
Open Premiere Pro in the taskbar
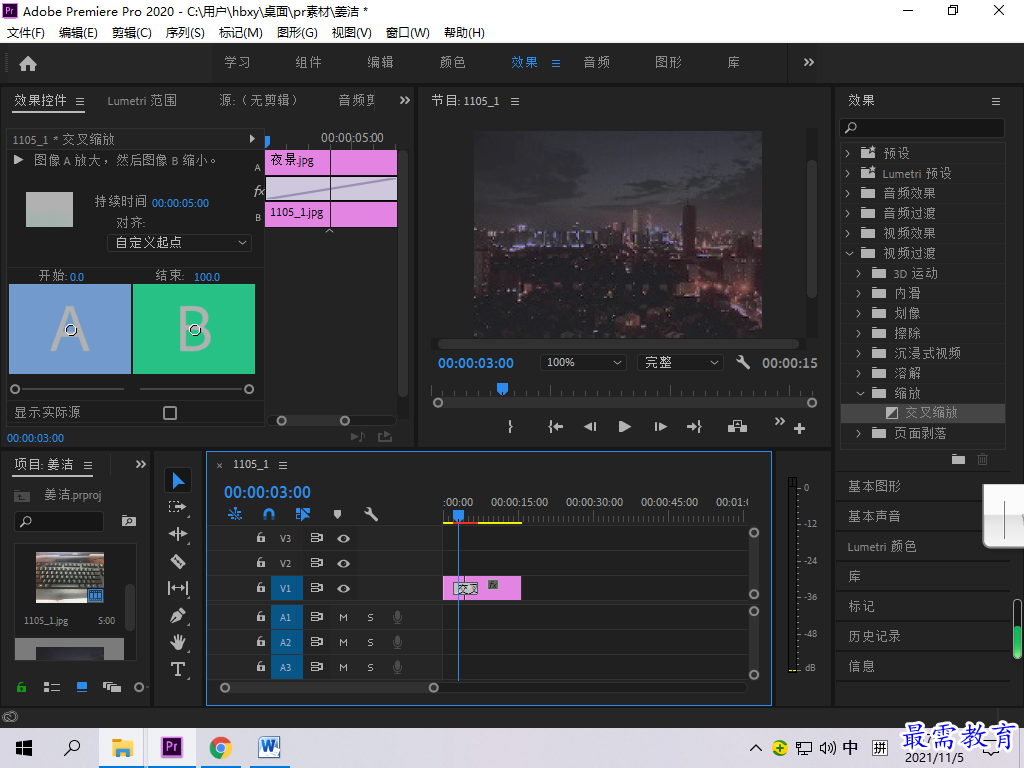[171, 747]
